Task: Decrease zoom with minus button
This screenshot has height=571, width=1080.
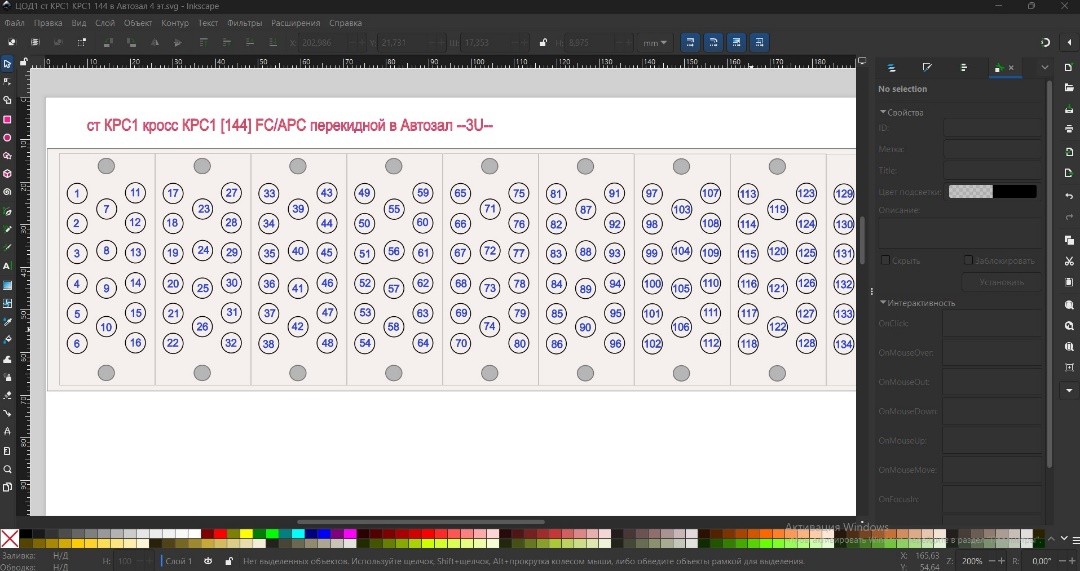Action: point(992,561)
